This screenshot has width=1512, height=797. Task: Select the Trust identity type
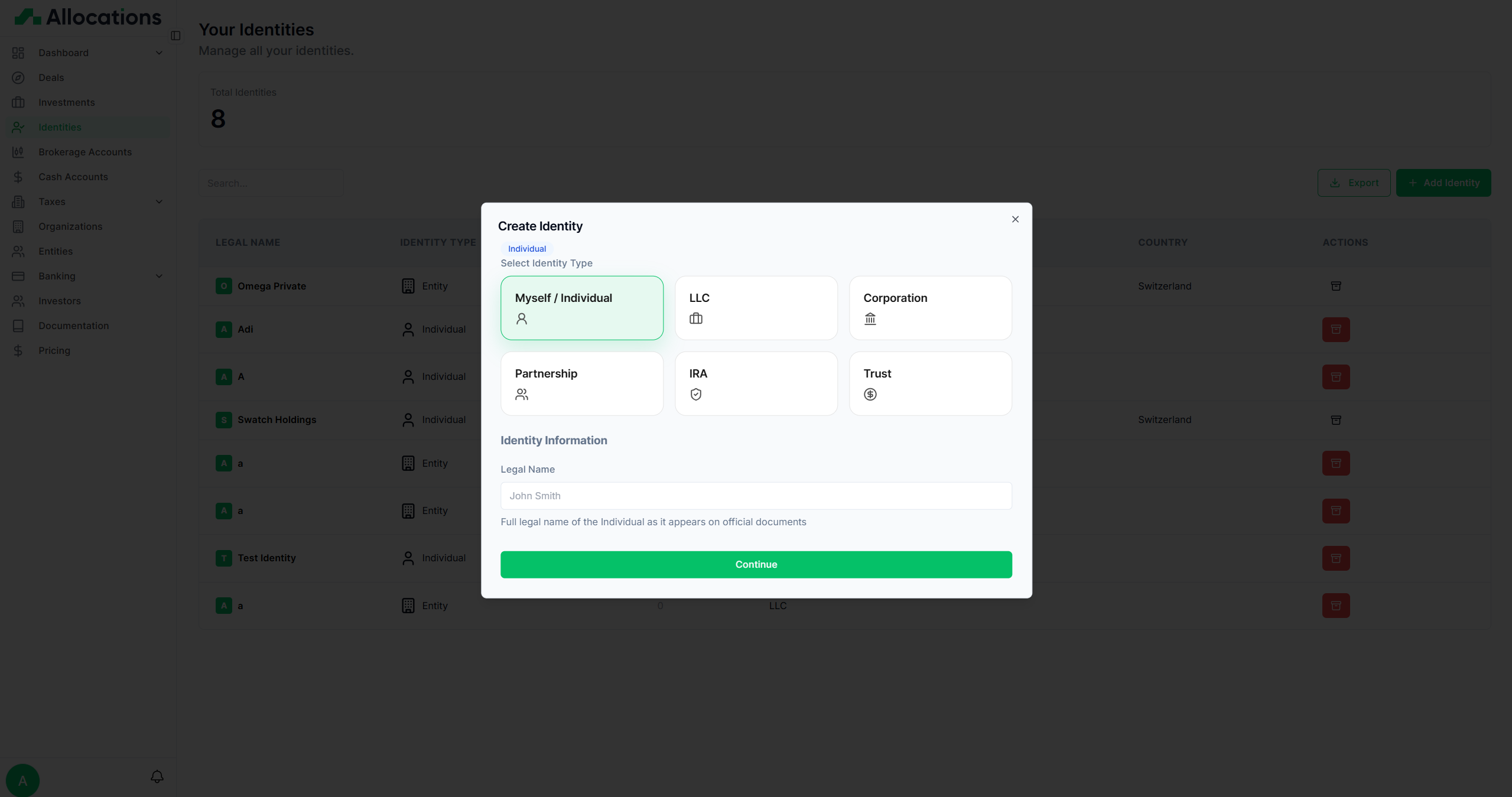[930, 383]
